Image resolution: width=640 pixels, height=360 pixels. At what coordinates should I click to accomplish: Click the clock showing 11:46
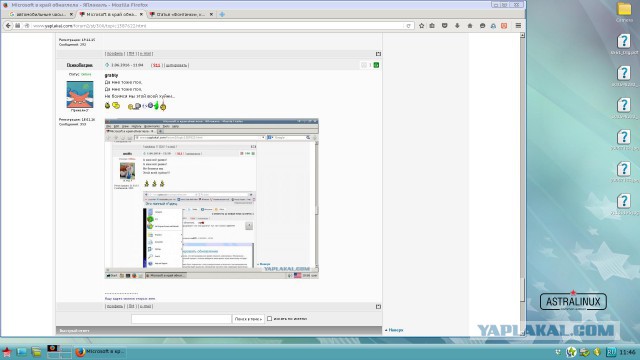point(628,352)
